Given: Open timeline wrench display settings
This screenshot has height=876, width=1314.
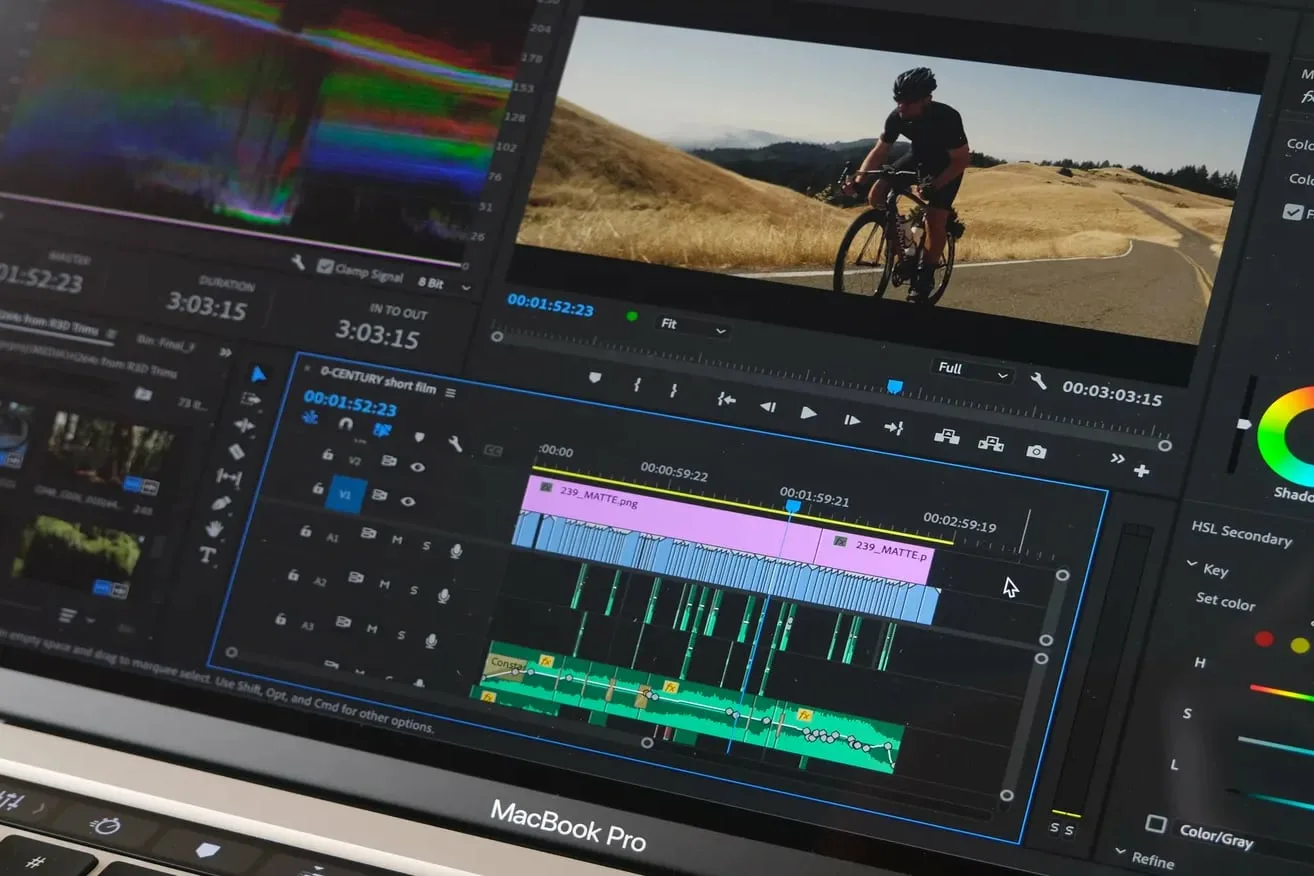Looking at the screenshot, I should [455, 443].
